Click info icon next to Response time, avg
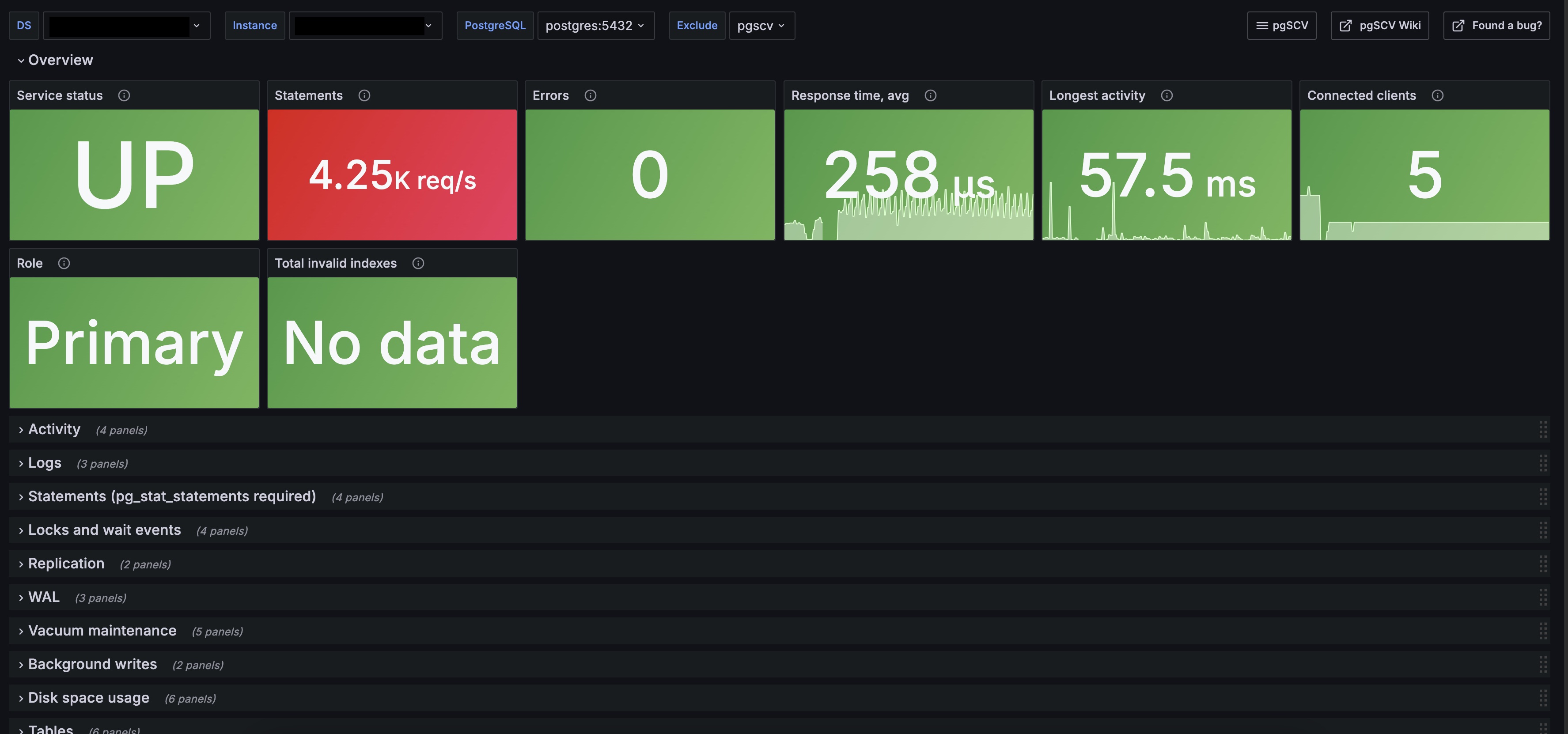Image resolution: width=1568 pixels, height=734 pixels. click(x=930, y=95)
